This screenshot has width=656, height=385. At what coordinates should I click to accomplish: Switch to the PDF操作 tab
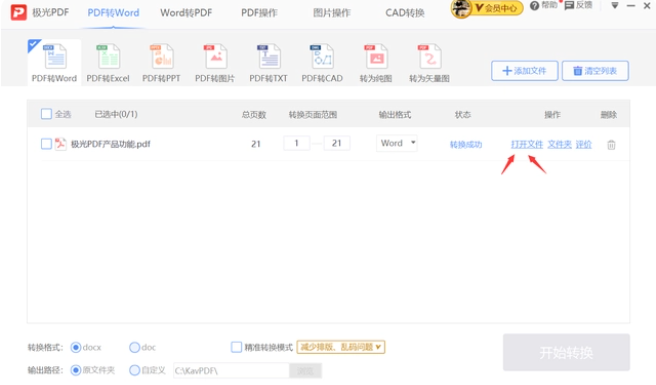point(259,13)
